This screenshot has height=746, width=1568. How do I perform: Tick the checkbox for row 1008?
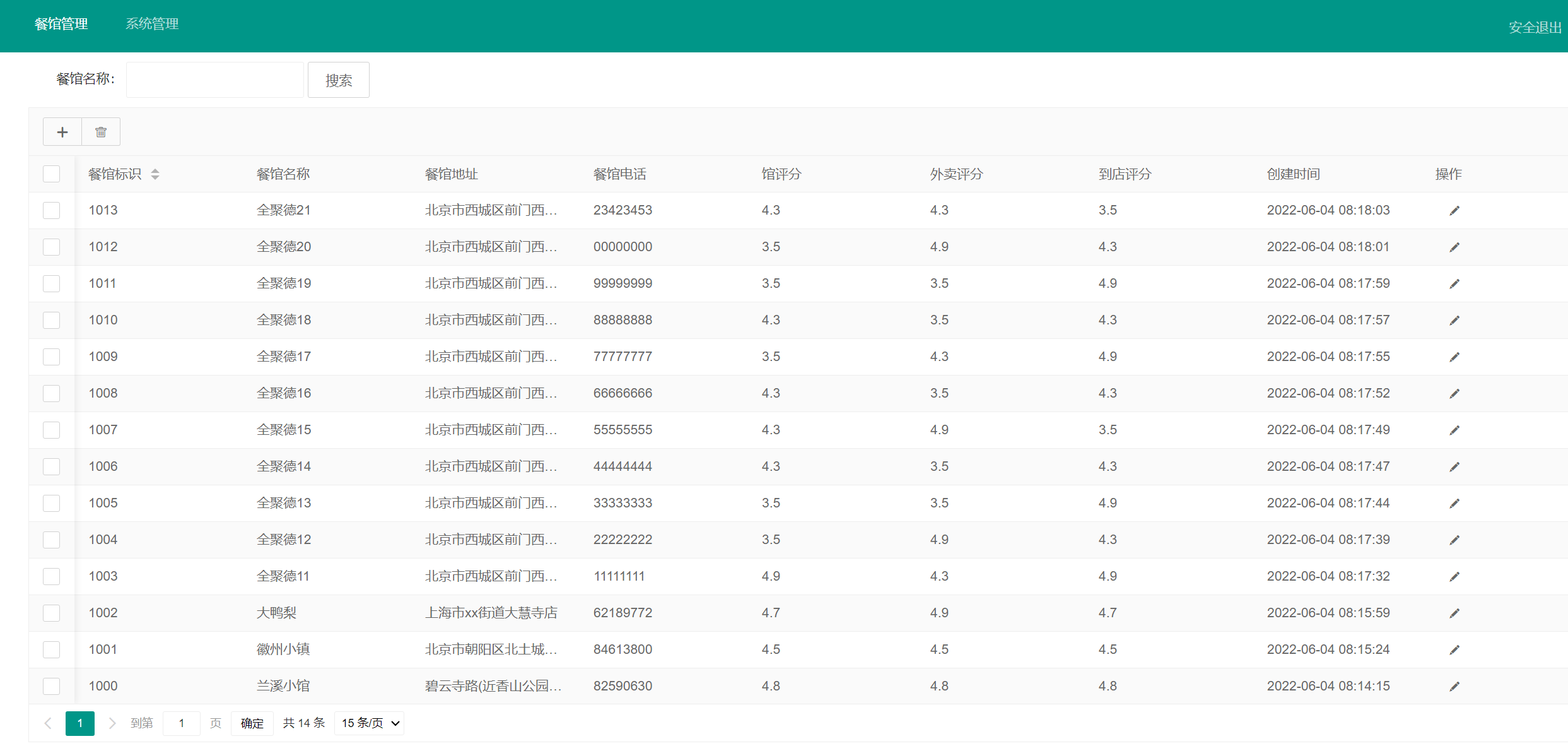52,393
